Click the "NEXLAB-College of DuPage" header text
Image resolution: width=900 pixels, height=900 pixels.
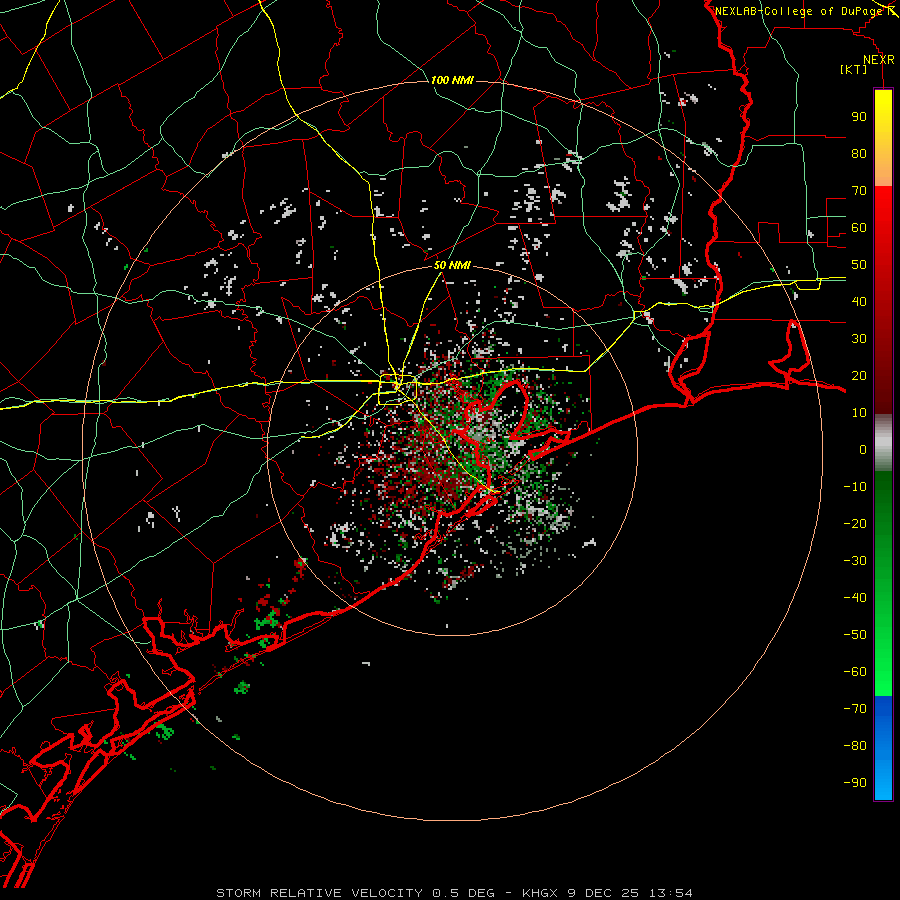tap(798, 11)
